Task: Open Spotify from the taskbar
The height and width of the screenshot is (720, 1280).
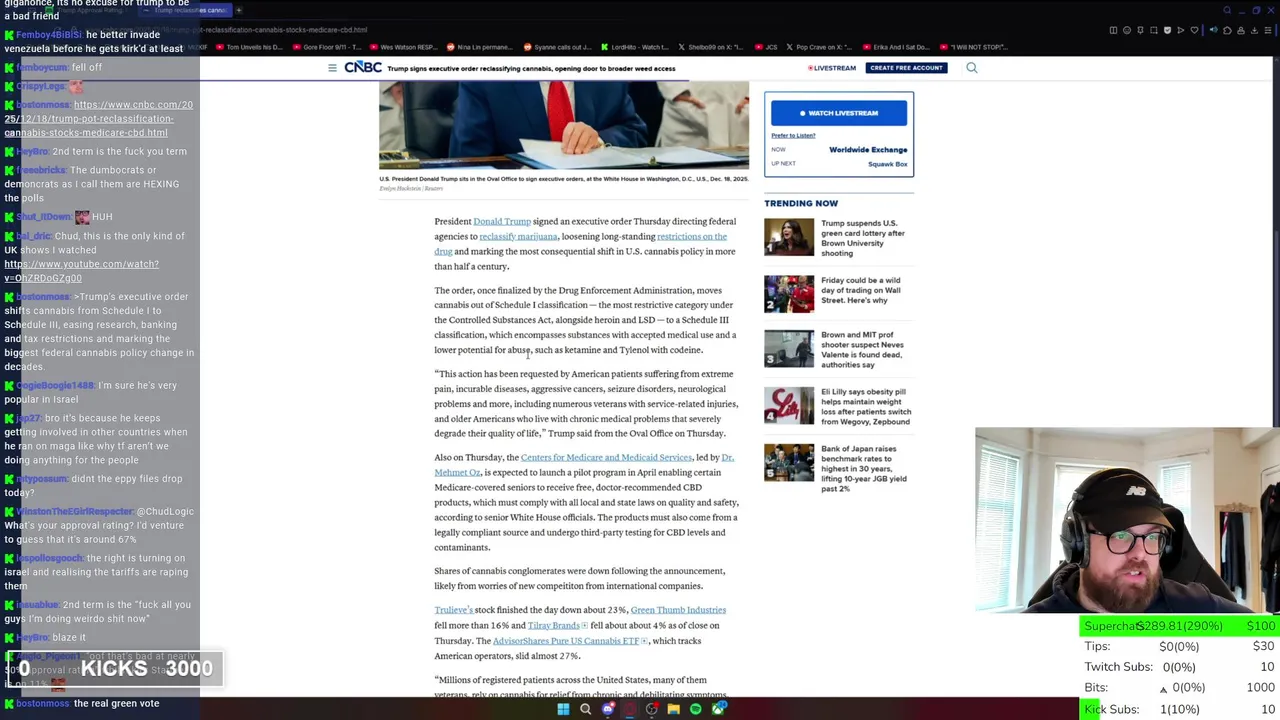Action: [696, 709]
